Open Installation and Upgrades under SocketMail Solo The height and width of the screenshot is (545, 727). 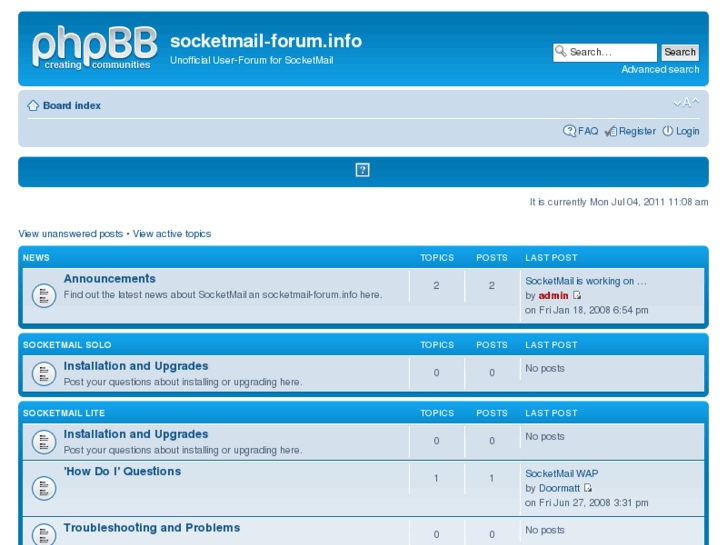pyautogui.click(x=136, y=366)
